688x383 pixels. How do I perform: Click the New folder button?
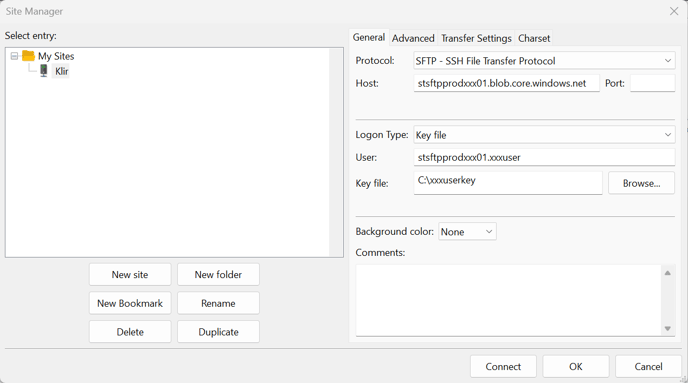tap(218, 274)
